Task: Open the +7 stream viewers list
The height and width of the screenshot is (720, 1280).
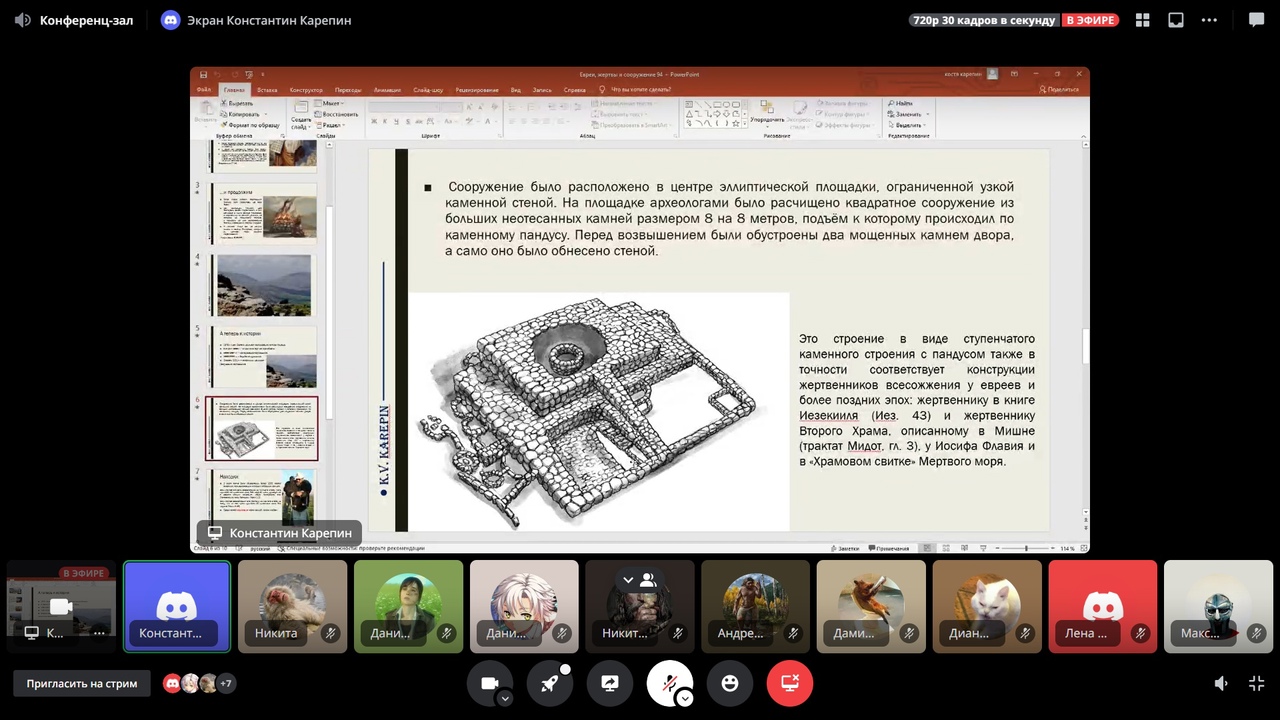Action: pyautogui.click(x=226, y=684)
